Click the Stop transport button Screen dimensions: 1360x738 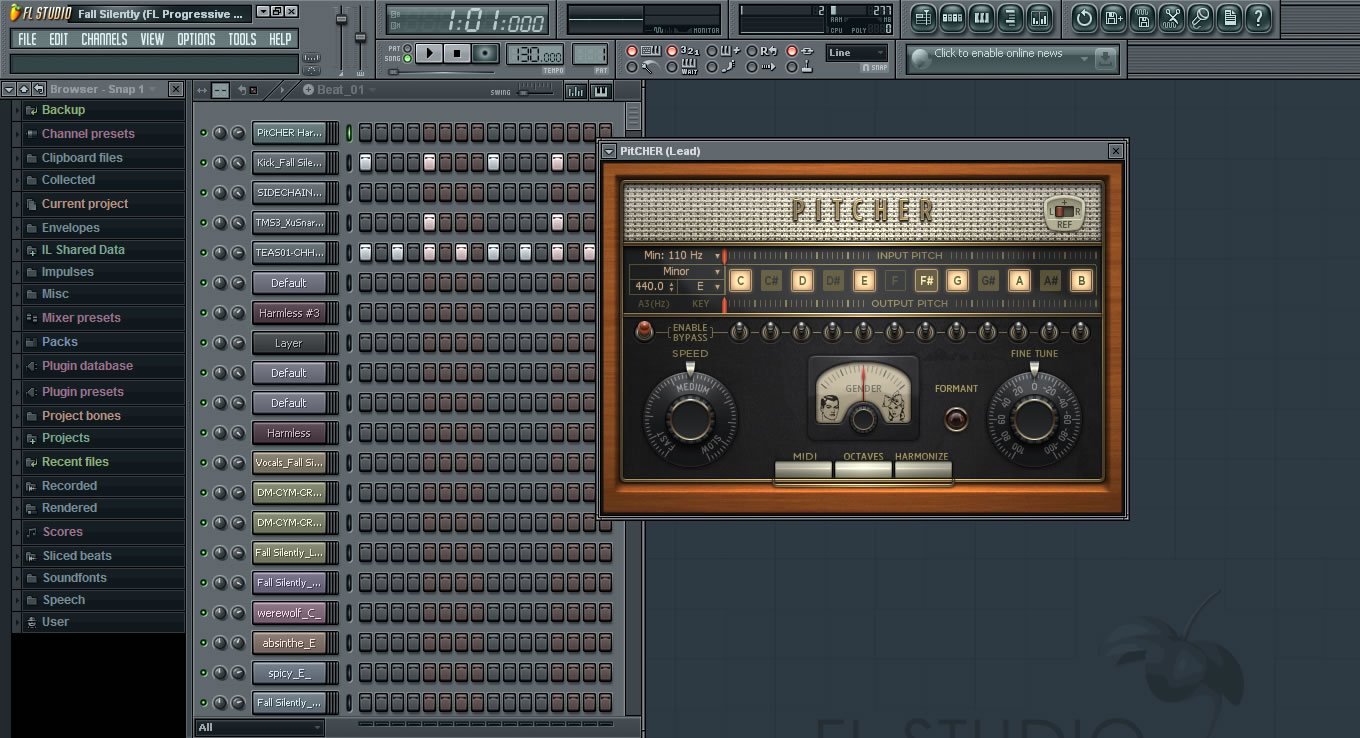(x=457, y=53)
